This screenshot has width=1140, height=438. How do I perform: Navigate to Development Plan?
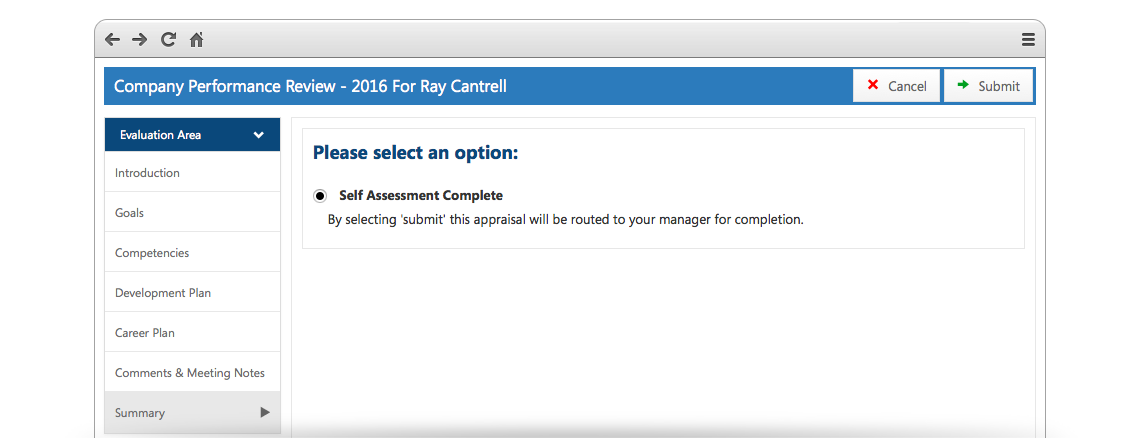pos(163,293)
